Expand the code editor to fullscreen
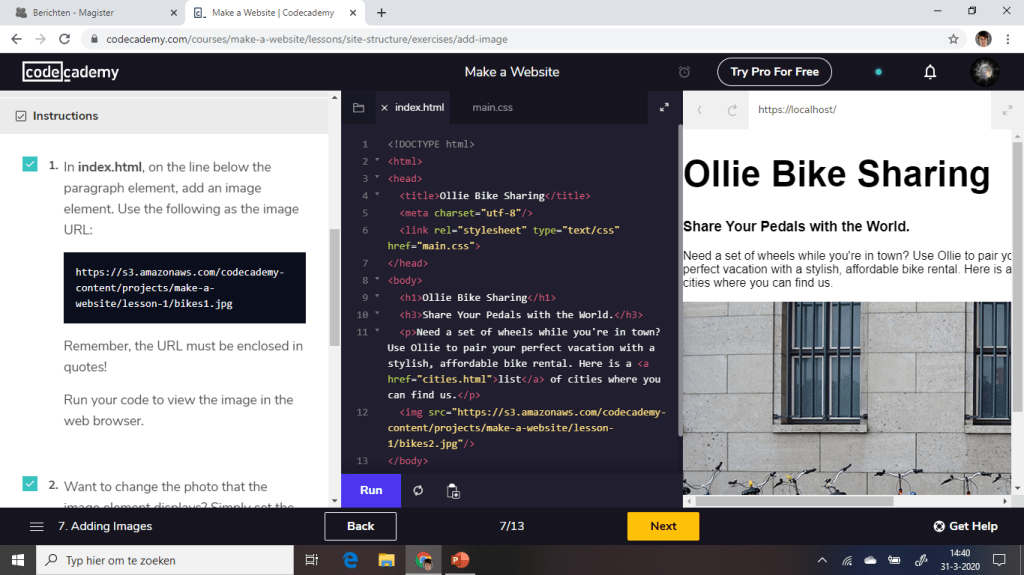 (664, 108)
